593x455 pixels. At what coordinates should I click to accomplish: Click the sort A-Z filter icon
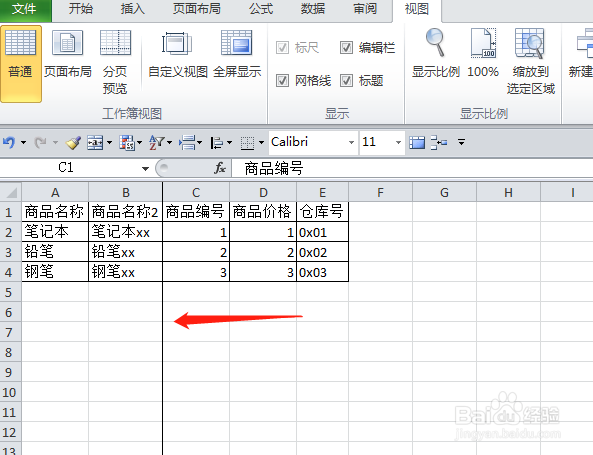157,143
